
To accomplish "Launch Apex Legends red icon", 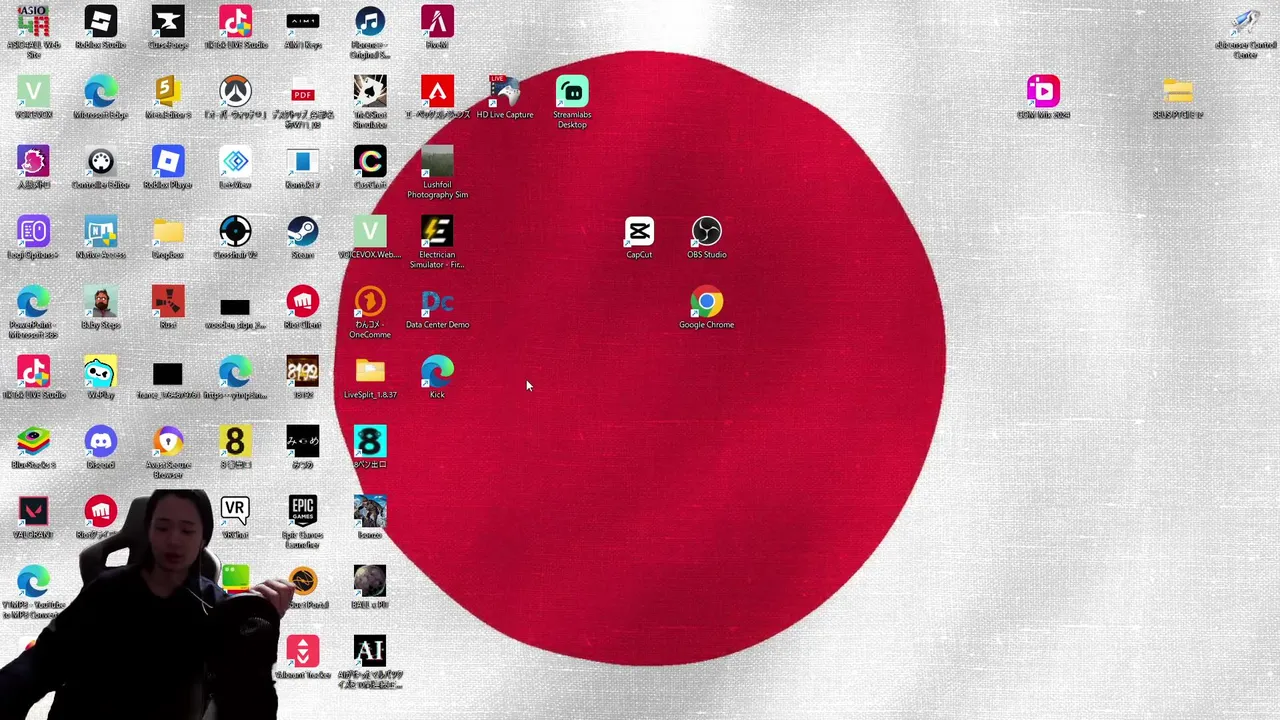I will pos(437,92).
